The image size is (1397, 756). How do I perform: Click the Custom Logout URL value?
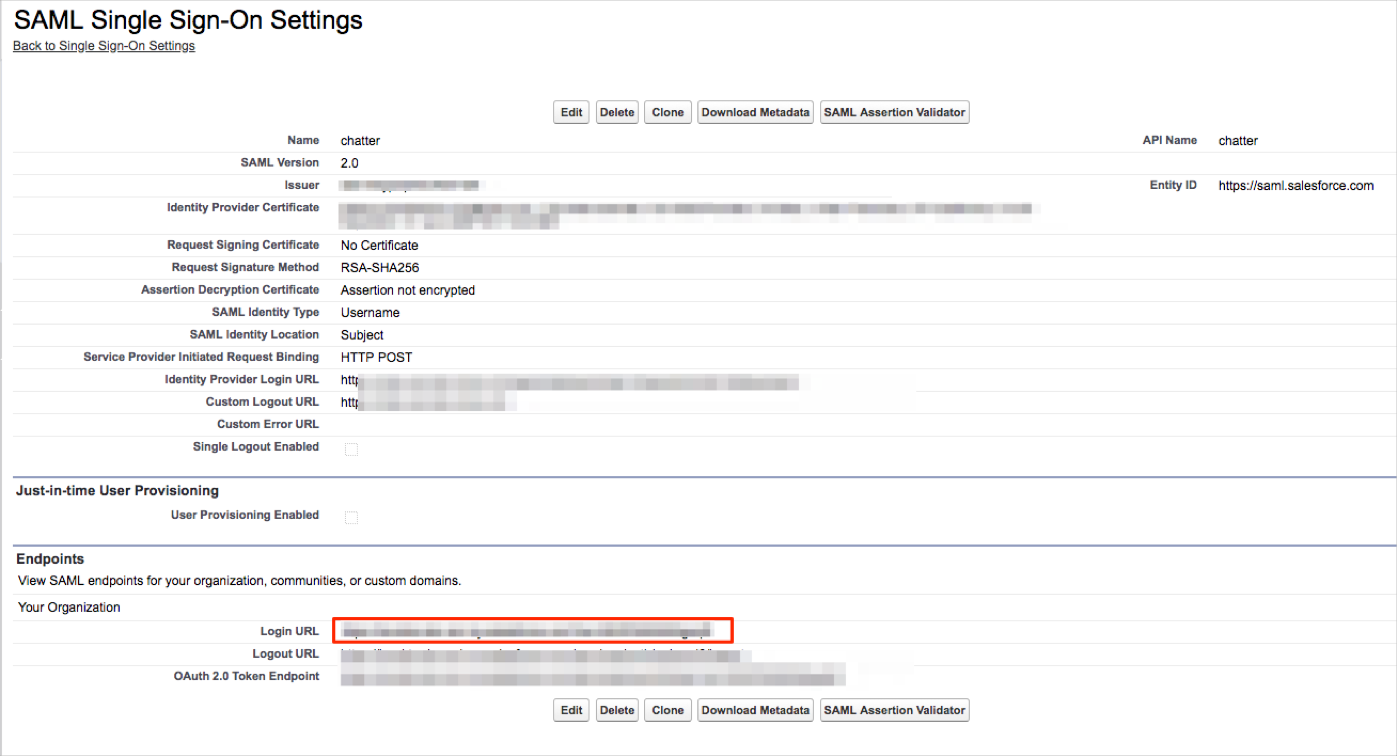pyautogui.click(x=428, y=402)
